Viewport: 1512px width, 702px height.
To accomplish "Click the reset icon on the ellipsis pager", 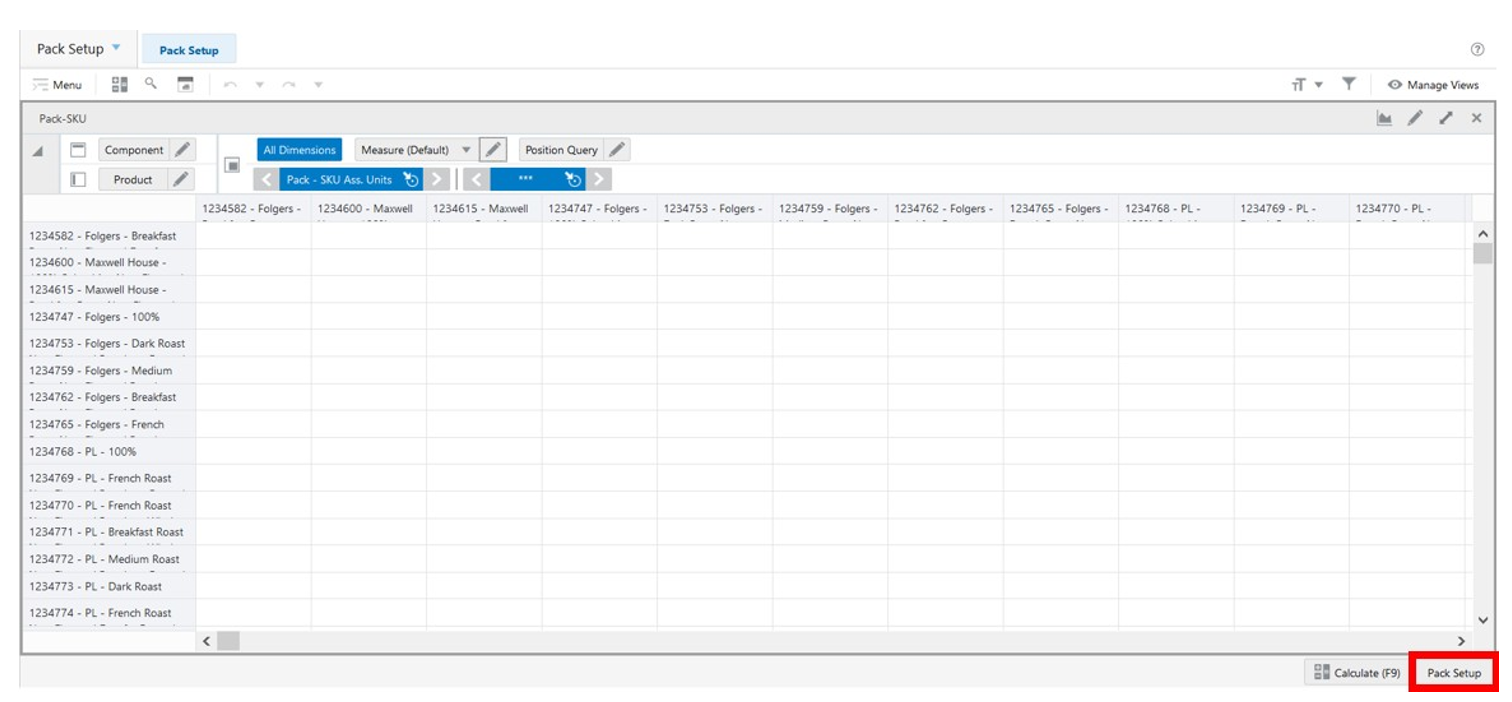I will tap(573, 180).
